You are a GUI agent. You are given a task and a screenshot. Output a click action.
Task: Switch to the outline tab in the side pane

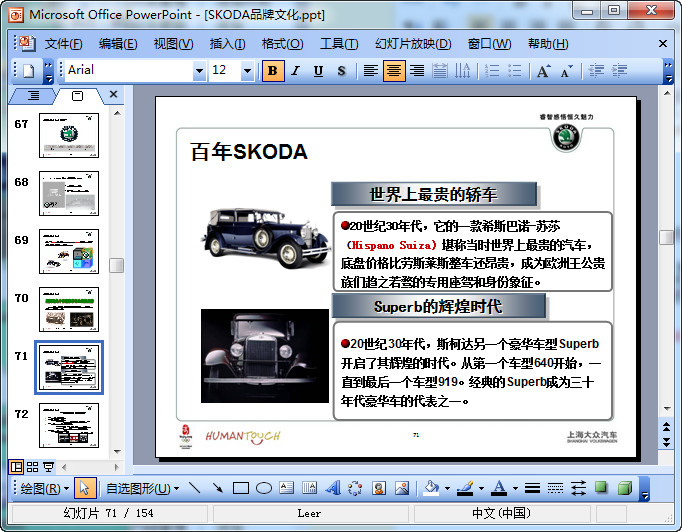pos(34,95)
